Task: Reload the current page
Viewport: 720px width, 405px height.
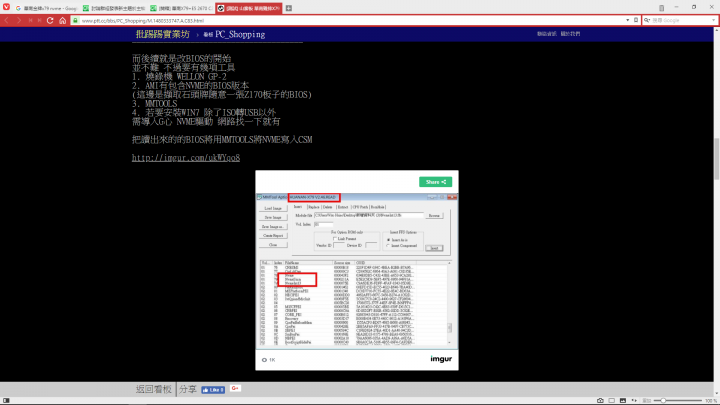Action: pyautogui.click(x=50, y=21)
